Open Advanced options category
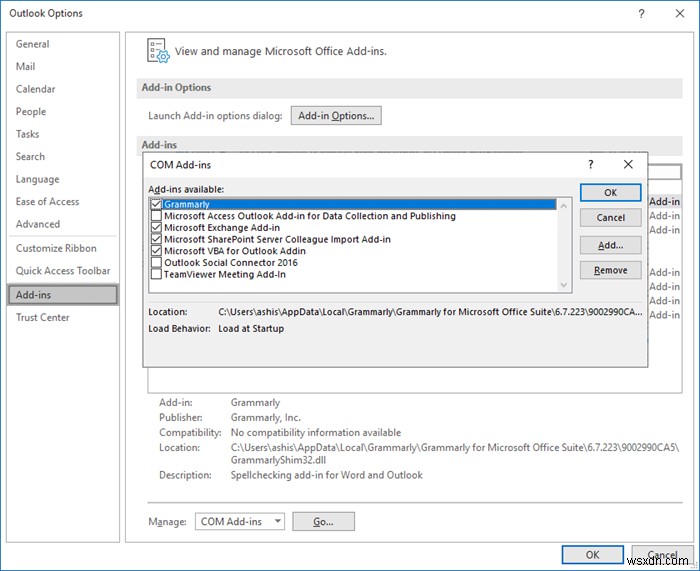The image size is (700, 571). pyautogui.click(x=38, y=224)
